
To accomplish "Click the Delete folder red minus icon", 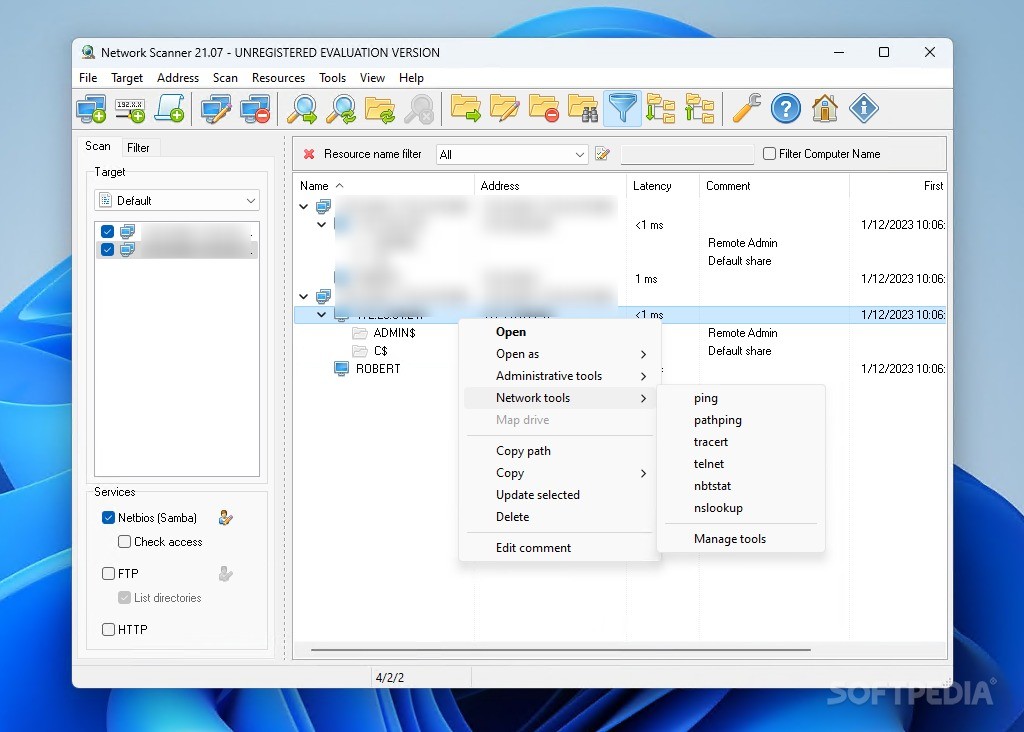I will pyautogui.click(x=544, y=108).
